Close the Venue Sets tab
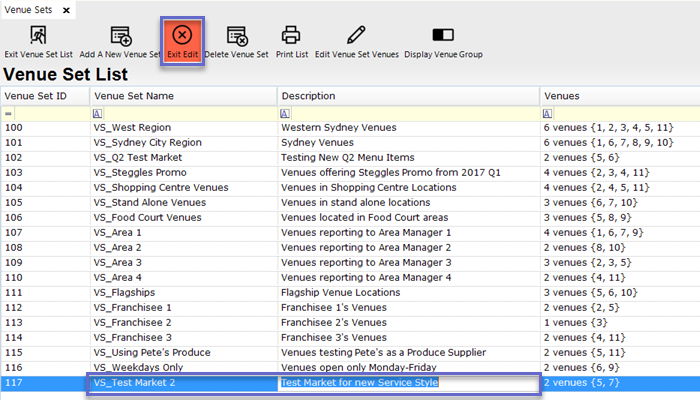Image resolution: width=700 pixels, height=400 pixels. coord(67,9)
